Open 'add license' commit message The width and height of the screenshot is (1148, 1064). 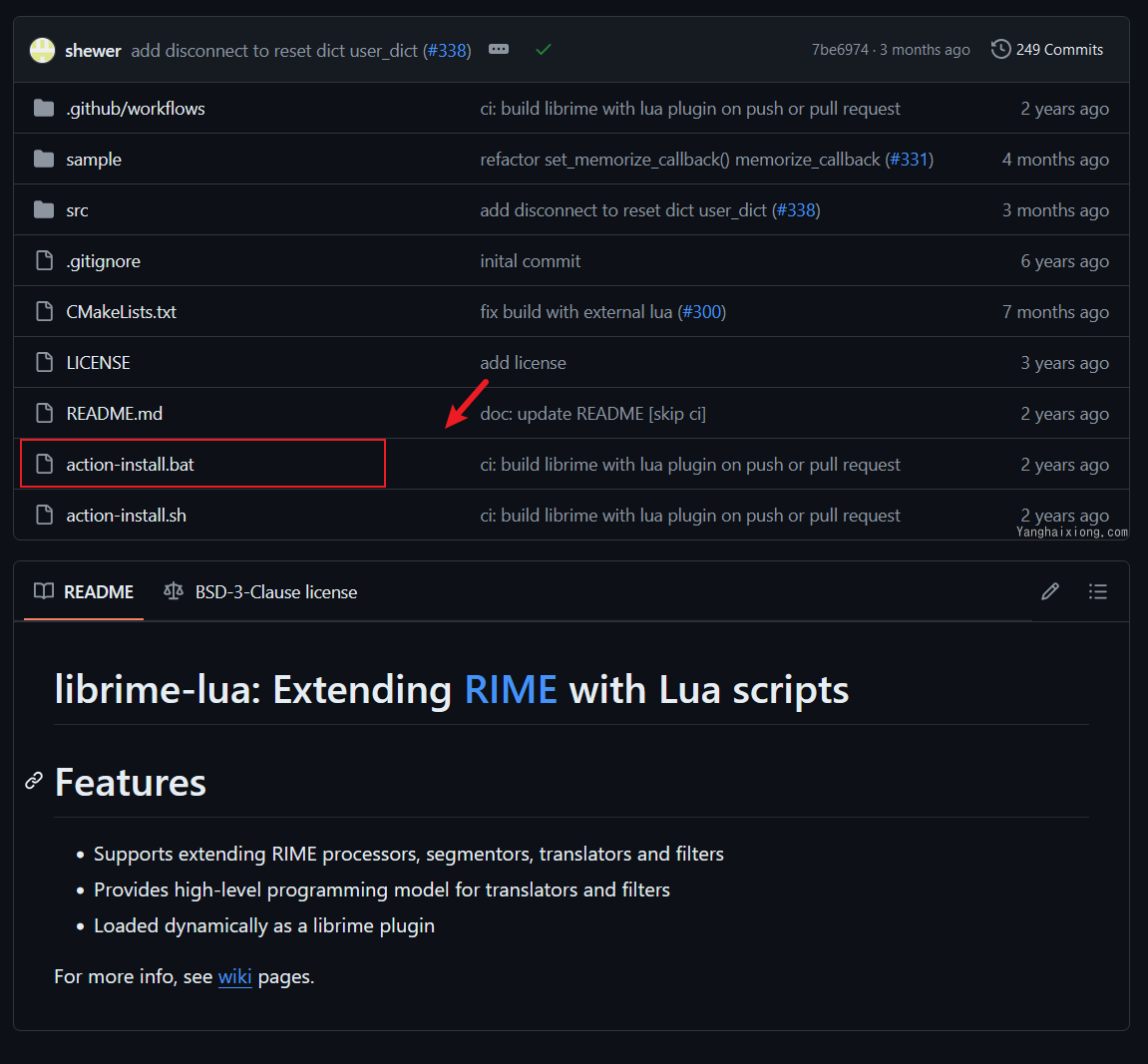(523, 363)
